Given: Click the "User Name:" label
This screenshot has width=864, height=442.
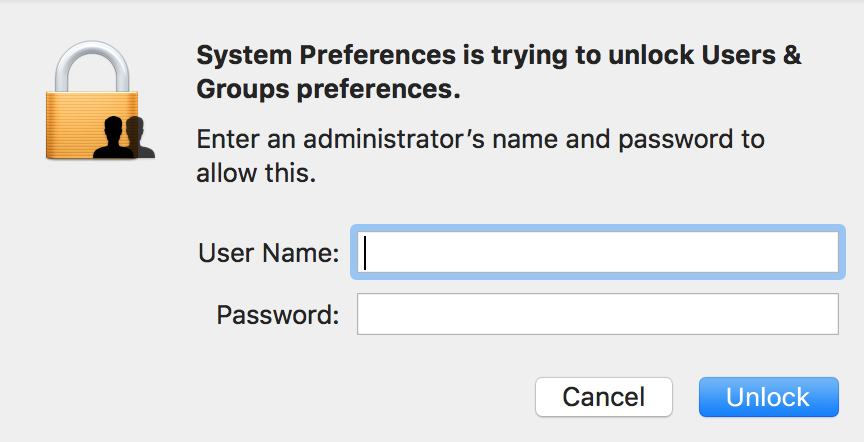Looking at the screenshot, I should [x=269, y=253].
